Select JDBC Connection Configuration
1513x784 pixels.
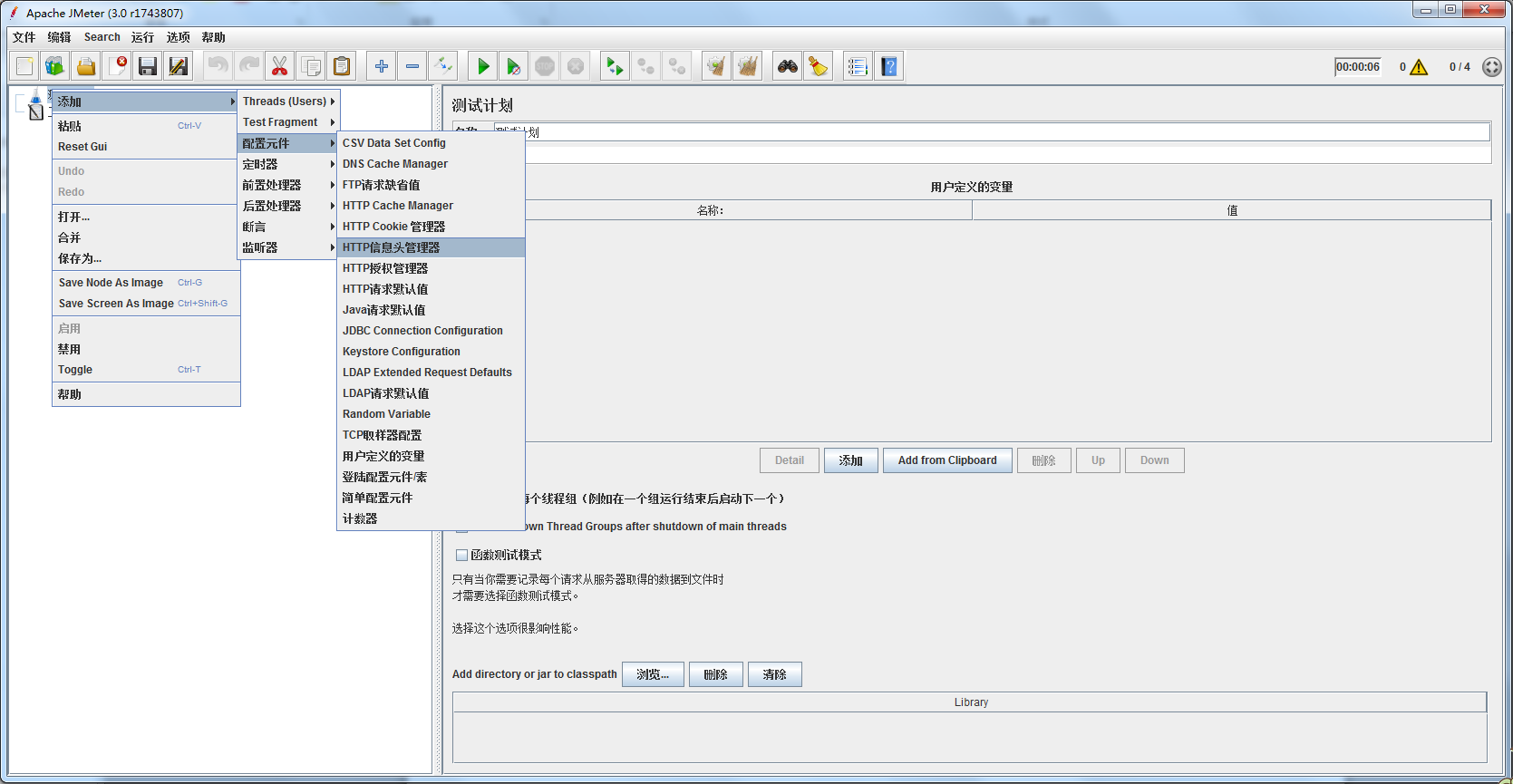click(431, 331)
